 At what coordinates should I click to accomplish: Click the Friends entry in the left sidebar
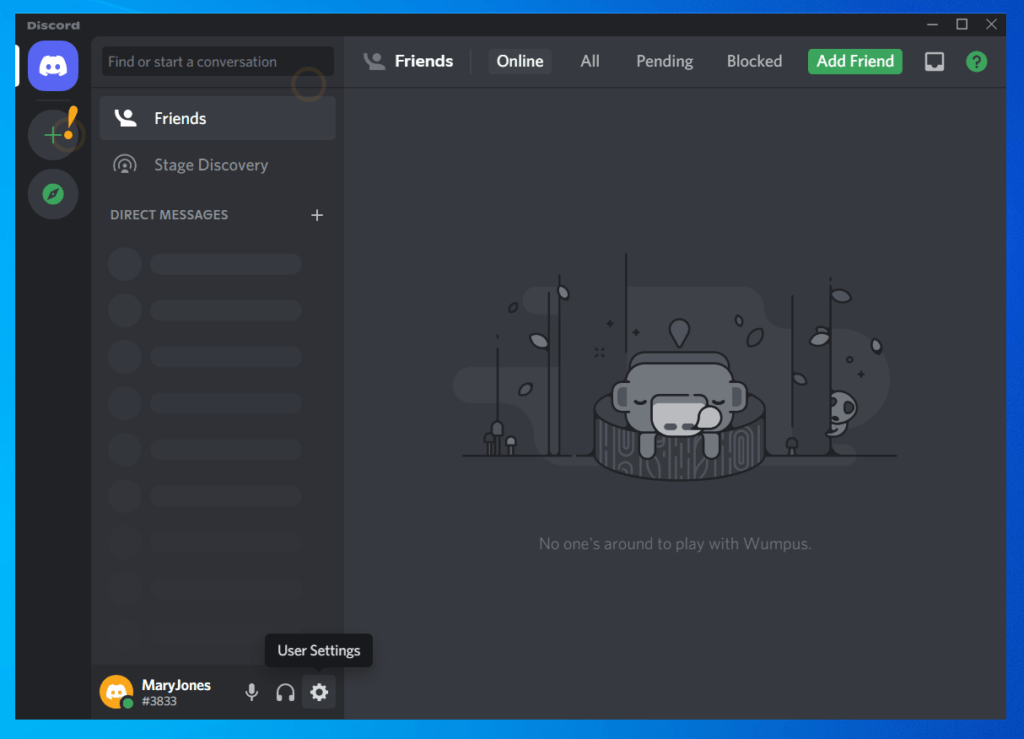coord(180,117)
